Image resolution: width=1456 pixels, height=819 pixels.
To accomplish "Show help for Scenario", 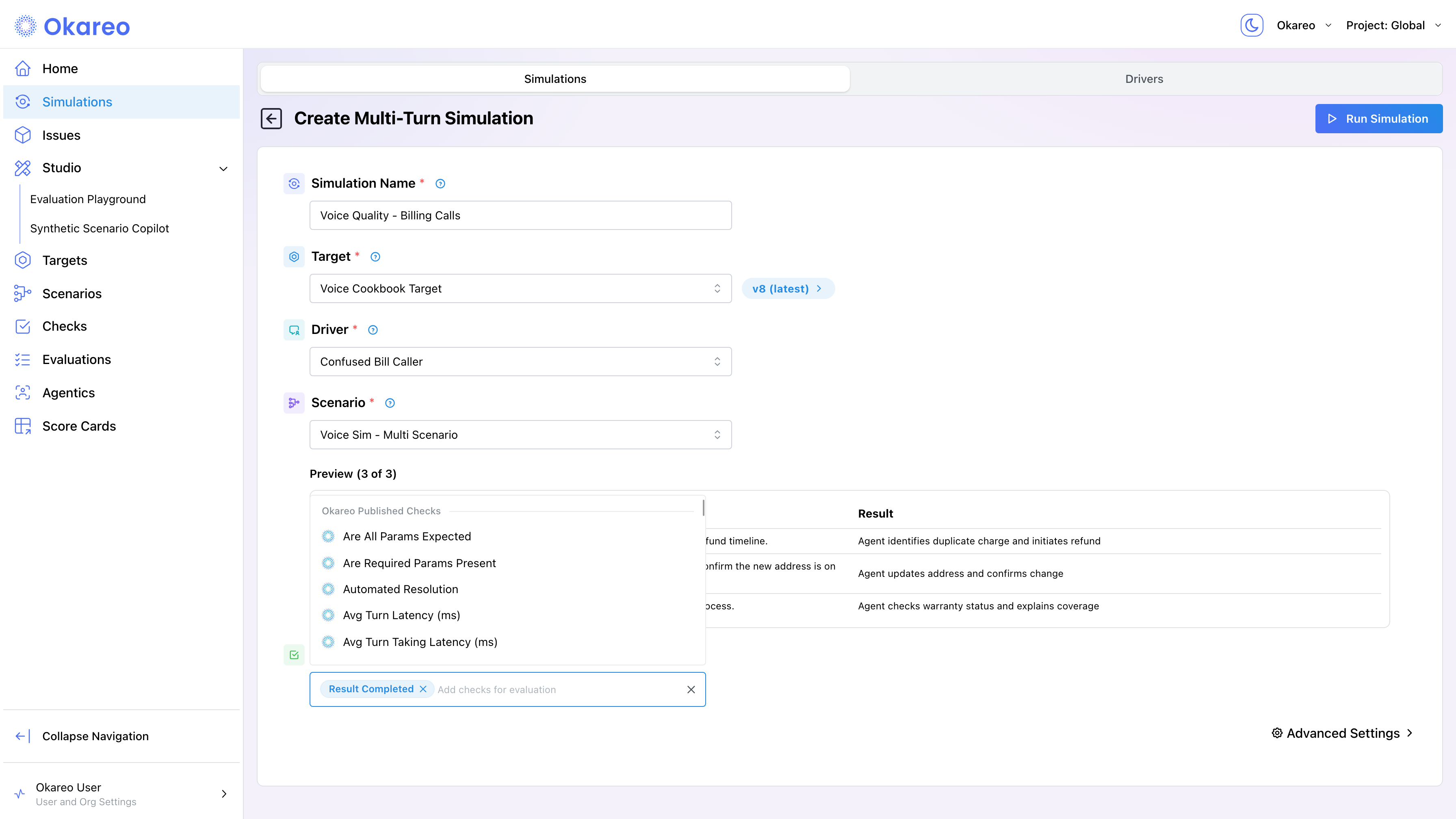I will click(x=390, y=403).
